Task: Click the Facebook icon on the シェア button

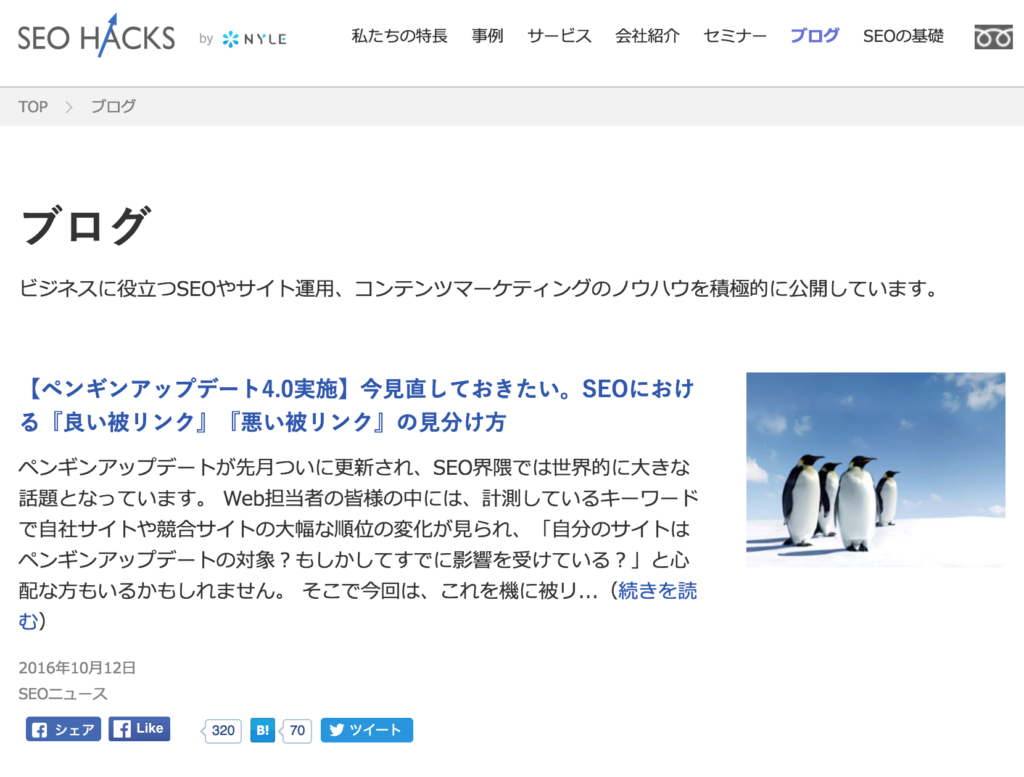Action: [40, 730]
